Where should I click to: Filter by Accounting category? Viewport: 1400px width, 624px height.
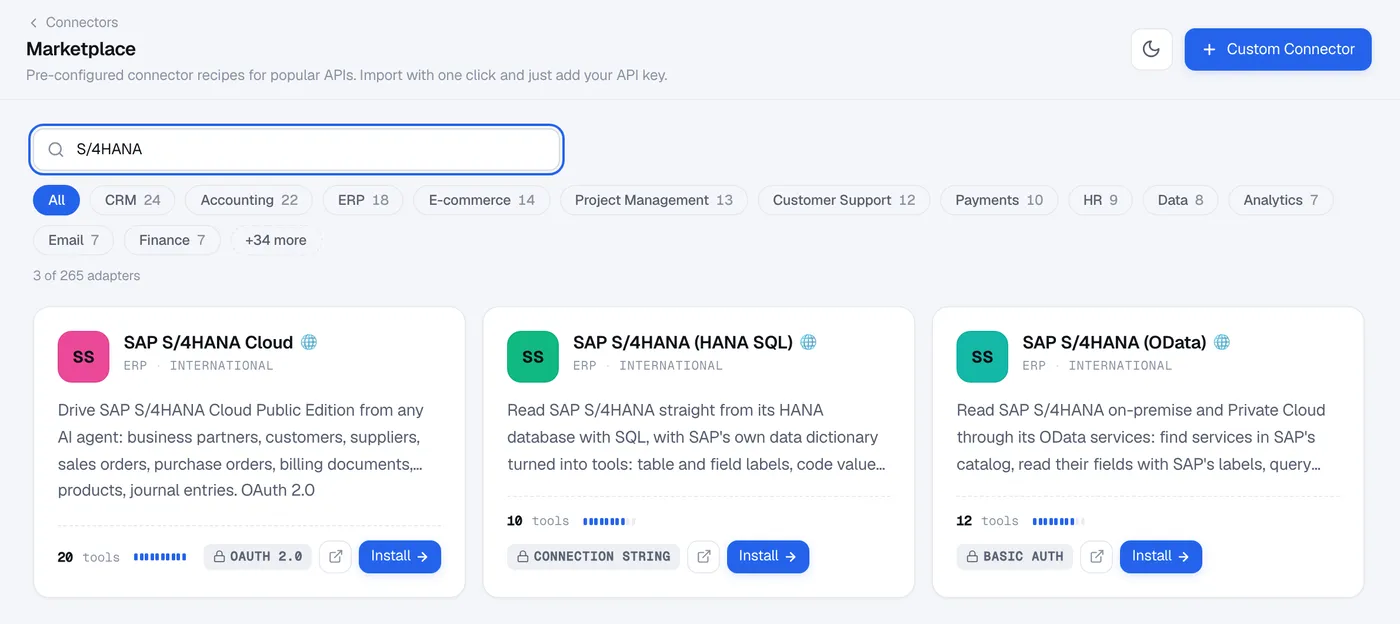[x=249, y=200]
